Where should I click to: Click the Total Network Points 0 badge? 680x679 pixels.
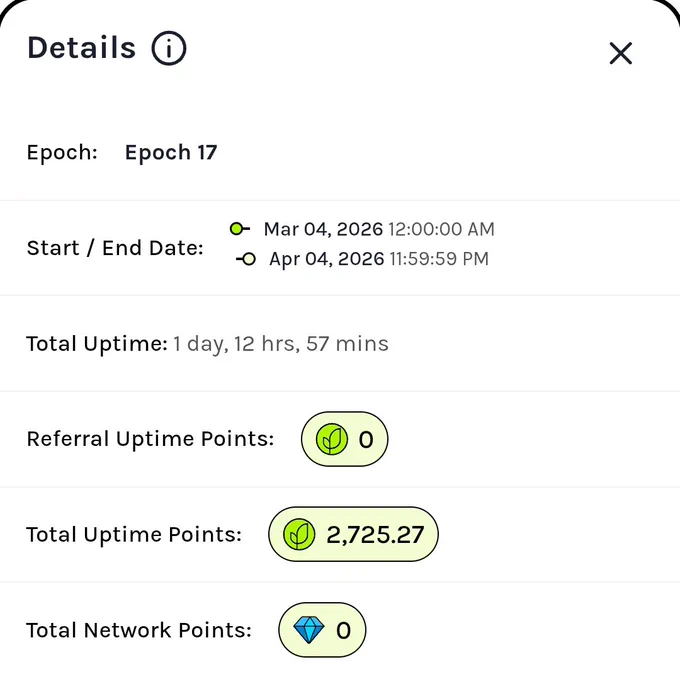(322, 630)
